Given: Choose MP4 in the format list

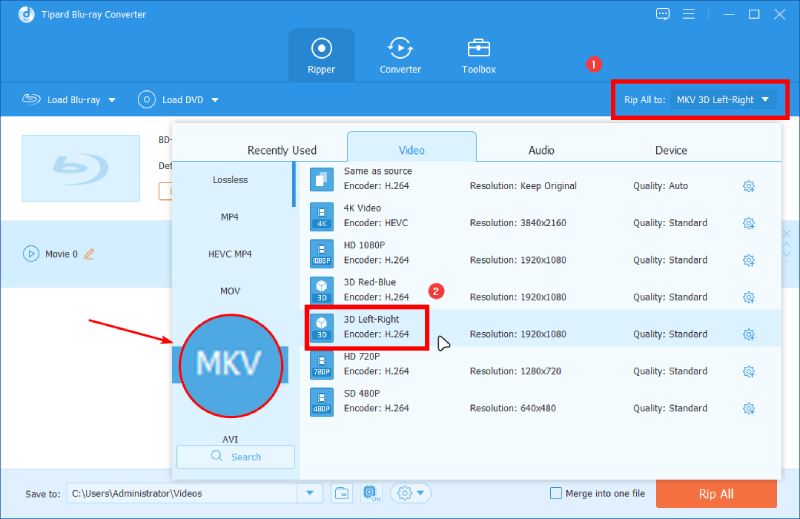Looking at the screenshot, I should (x=230, y=217).
